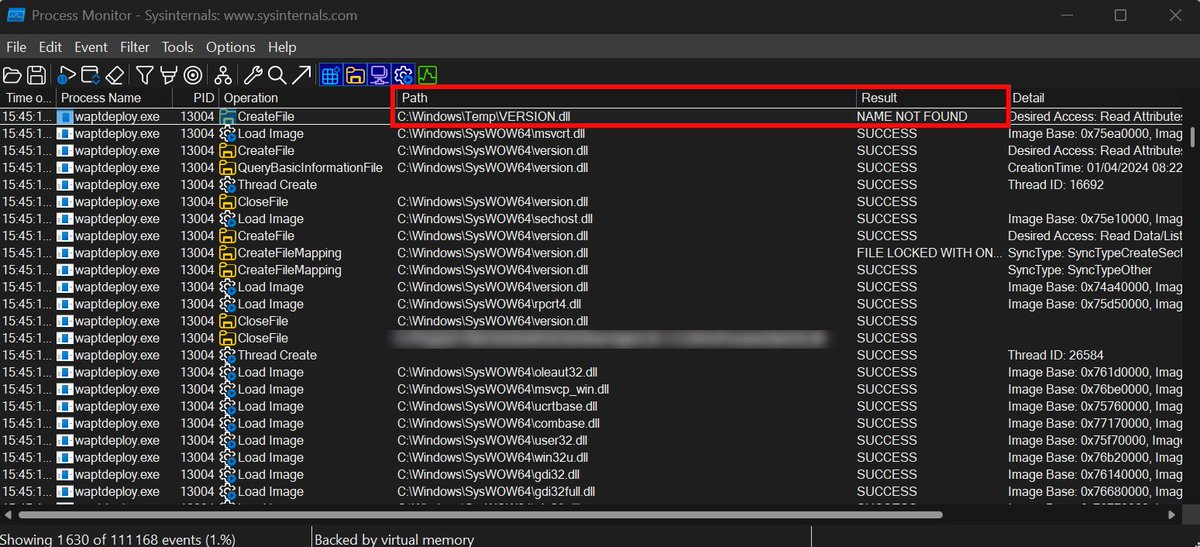This screenshot has height=547, width=1200.
Task: Select the ucrtbase.dll path row
Action: 498,406
